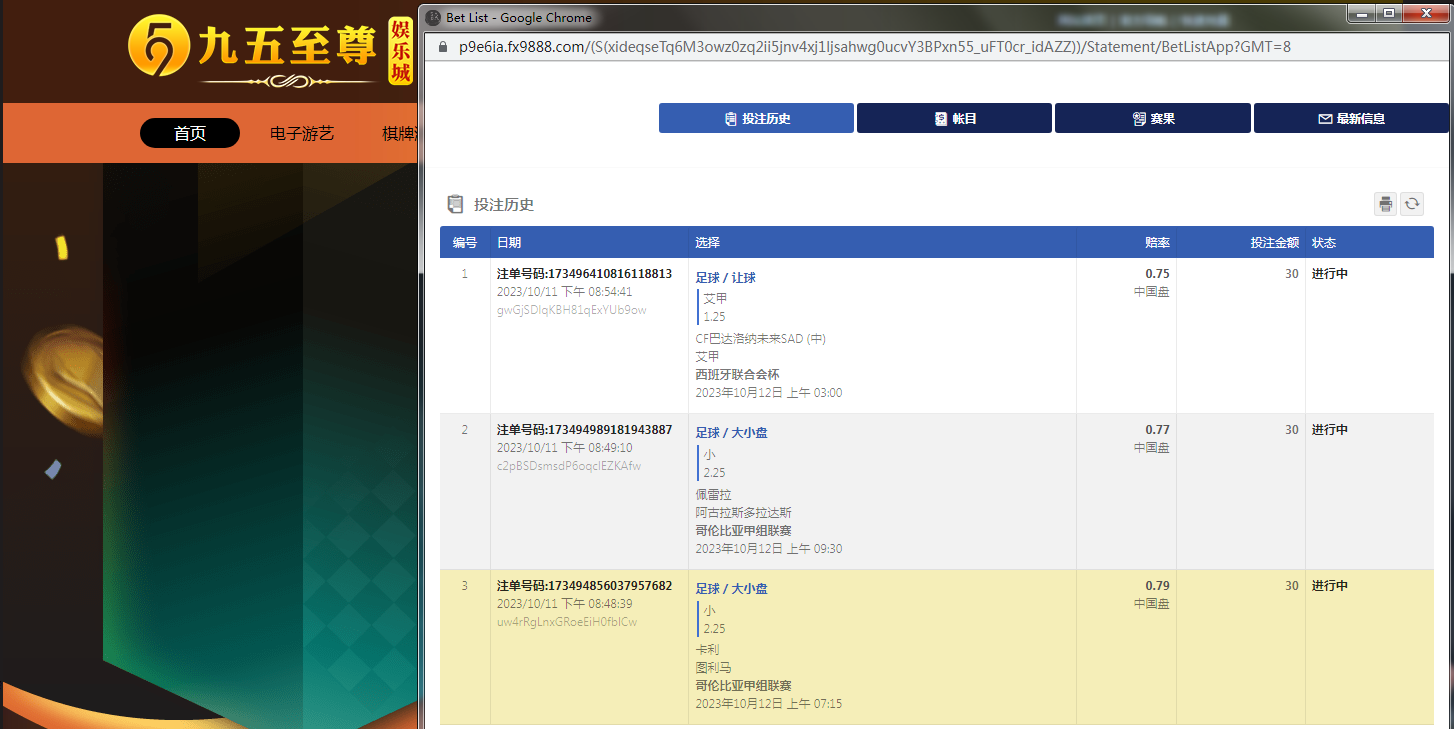Click 足球 / 大小盘 link in highlighted bet 3

point(731,589)
